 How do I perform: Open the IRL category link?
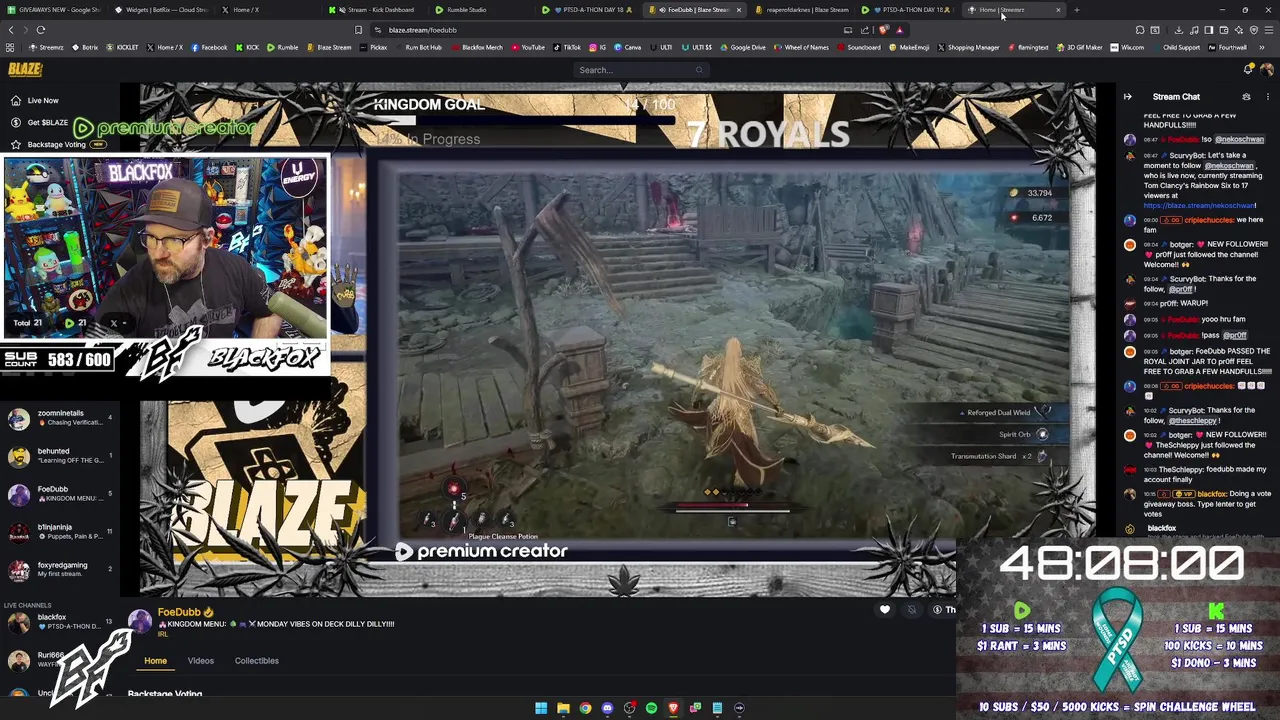point(162,634)
